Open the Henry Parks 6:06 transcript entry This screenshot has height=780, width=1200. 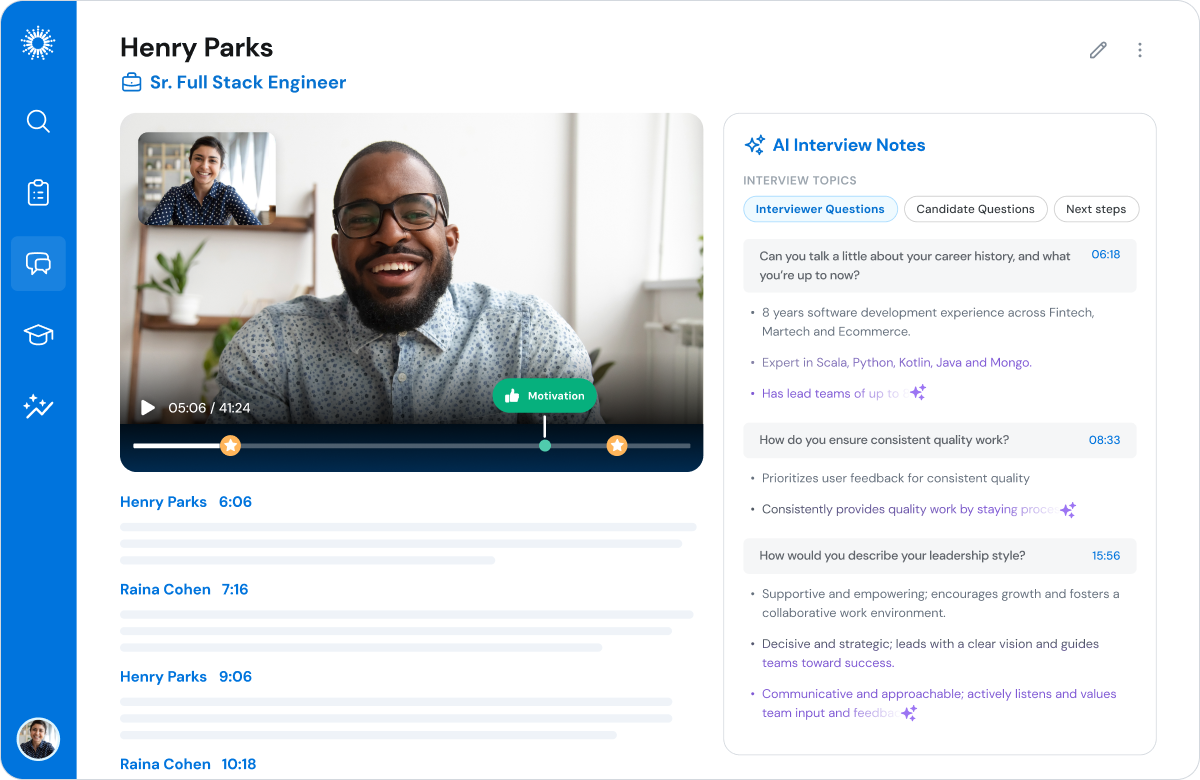[186, 502]
